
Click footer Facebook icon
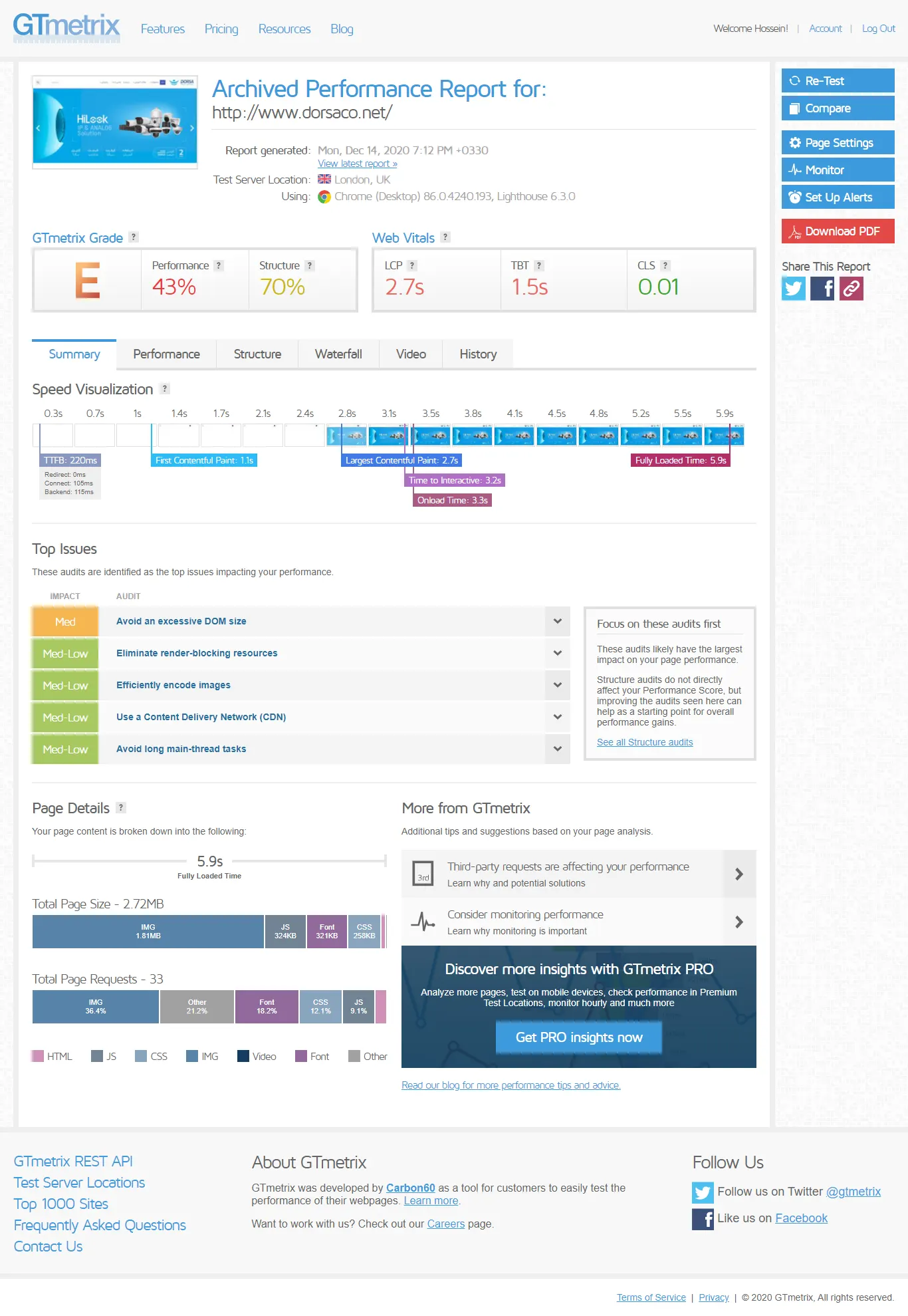coord(703,1219)
